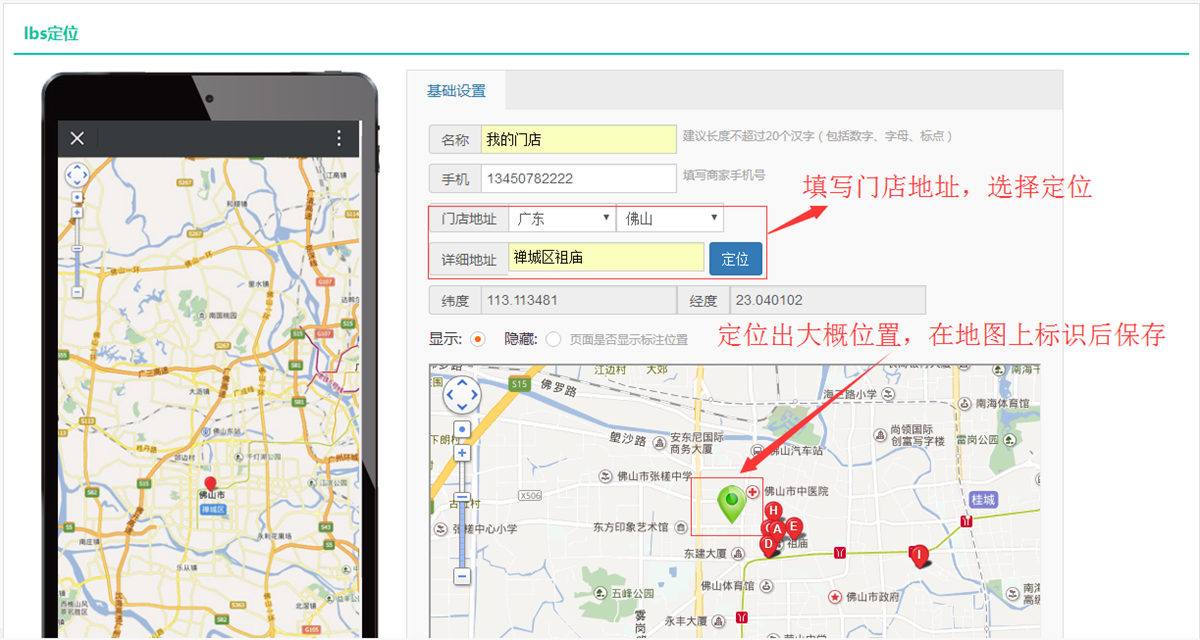The height and width of the screenshot is (640, 1200).
Task: Open the province dropdown showing 广东
Action: [x=562, y=218]
